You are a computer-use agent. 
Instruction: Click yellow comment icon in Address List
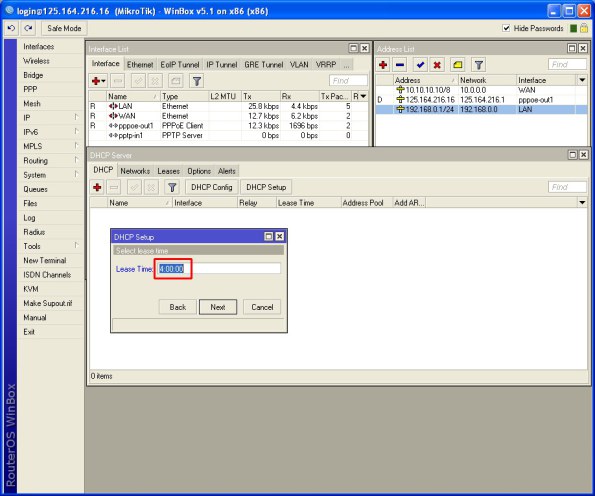coord(458,65)
